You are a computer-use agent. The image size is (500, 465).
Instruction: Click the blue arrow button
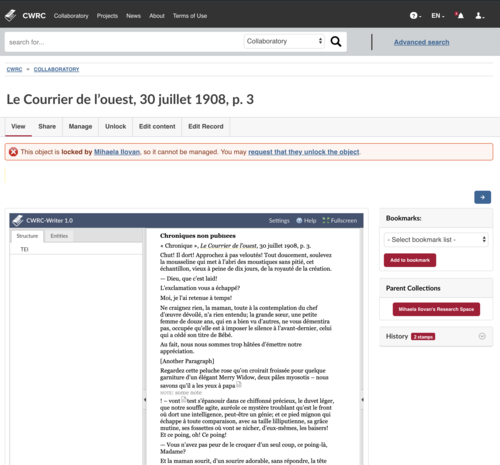(x=482, y=197)
